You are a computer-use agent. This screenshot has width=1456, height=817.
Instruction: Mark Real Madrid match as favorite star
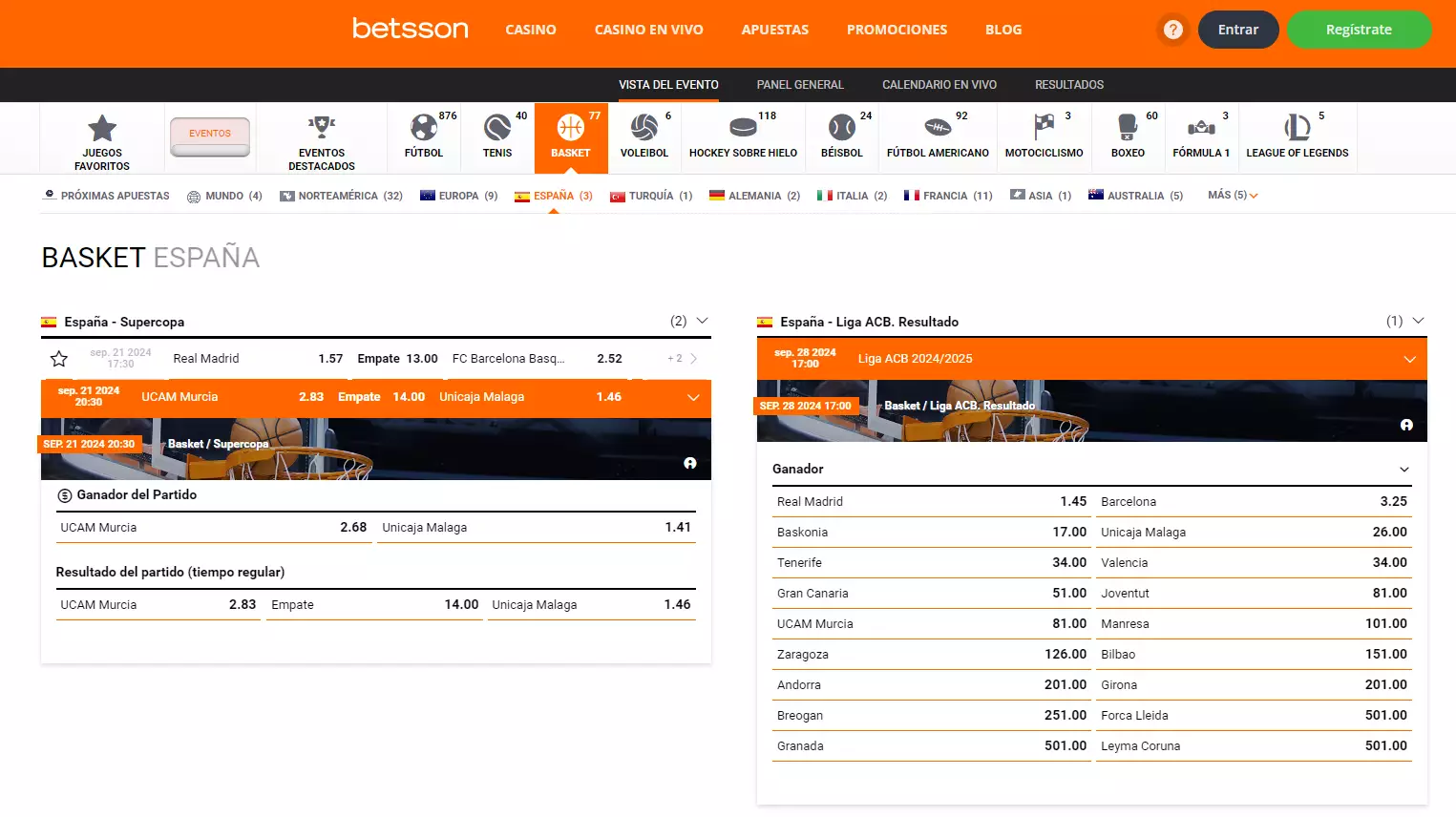click(59, 359)
